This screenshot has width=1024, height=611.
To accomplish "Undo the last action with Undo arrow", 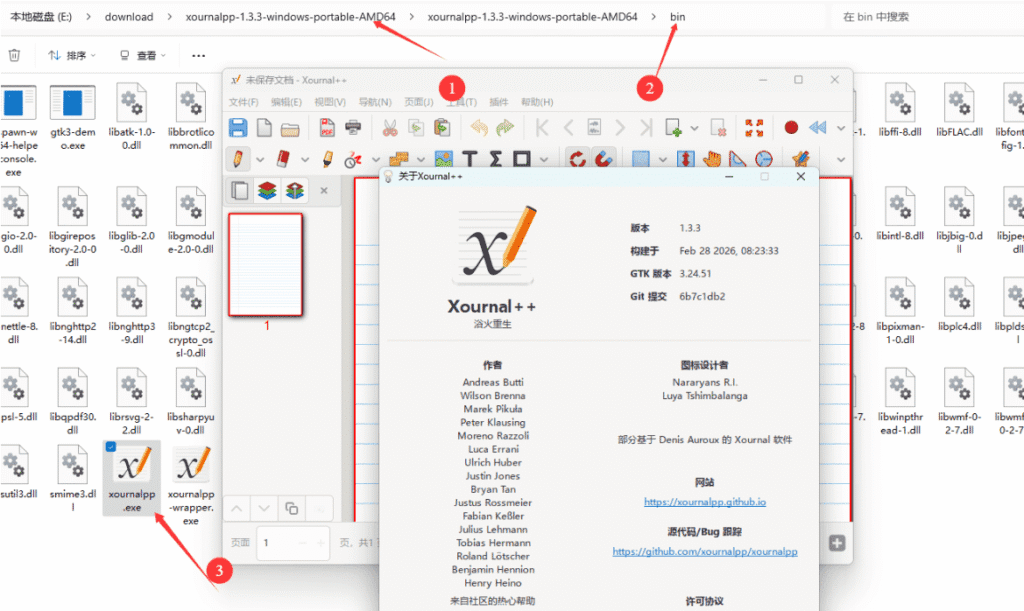I will click(479, 127).
